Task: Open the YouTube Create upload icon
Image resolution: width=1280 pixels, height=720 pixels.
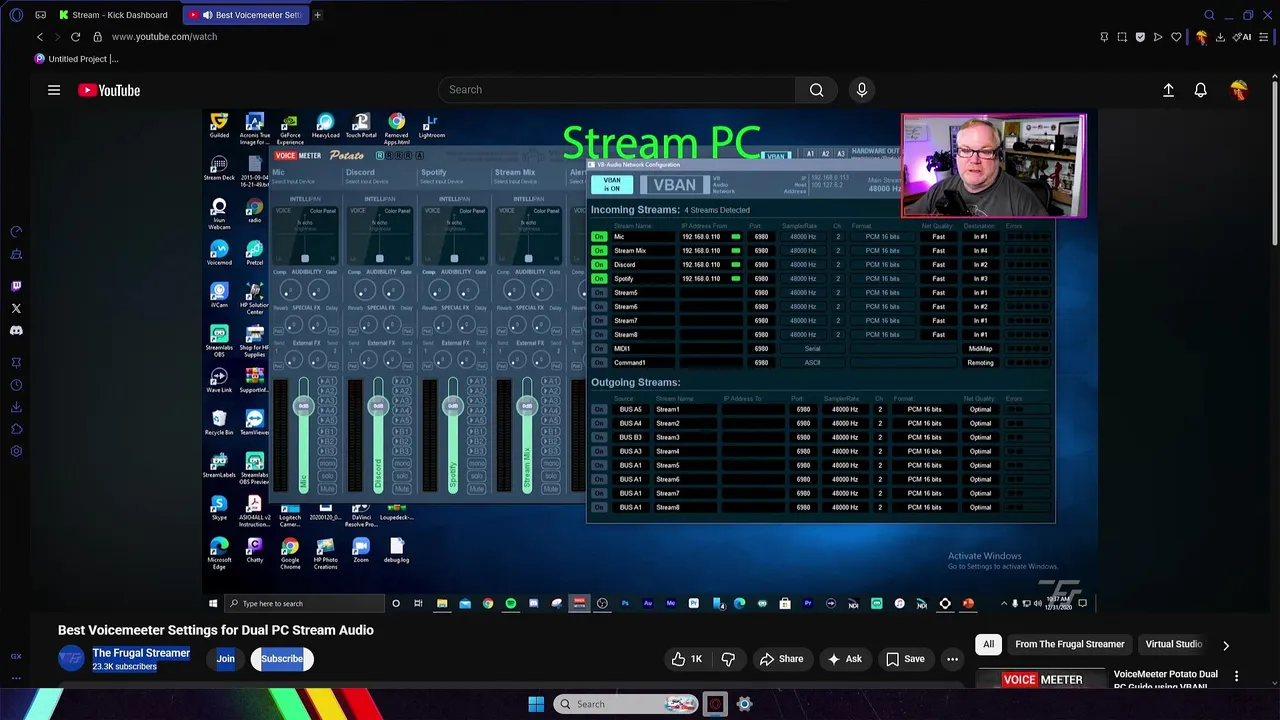Action: pos(1168,90)
